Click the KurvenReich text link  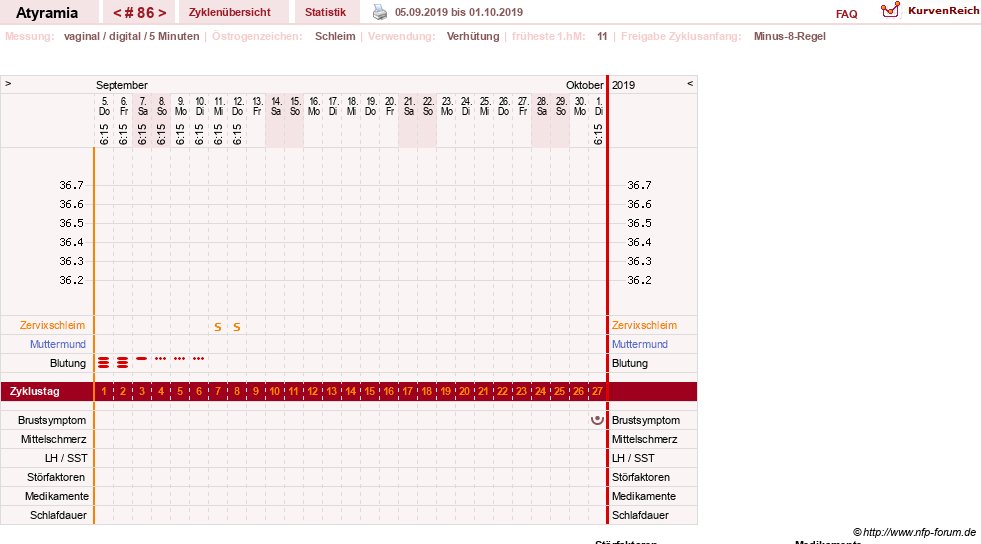click(x=943, y=11)
